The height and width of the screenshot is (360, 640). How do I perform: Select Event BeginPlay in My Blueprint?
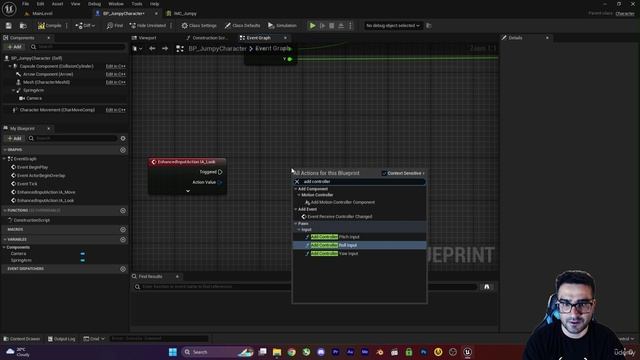(x=32, y=167)
